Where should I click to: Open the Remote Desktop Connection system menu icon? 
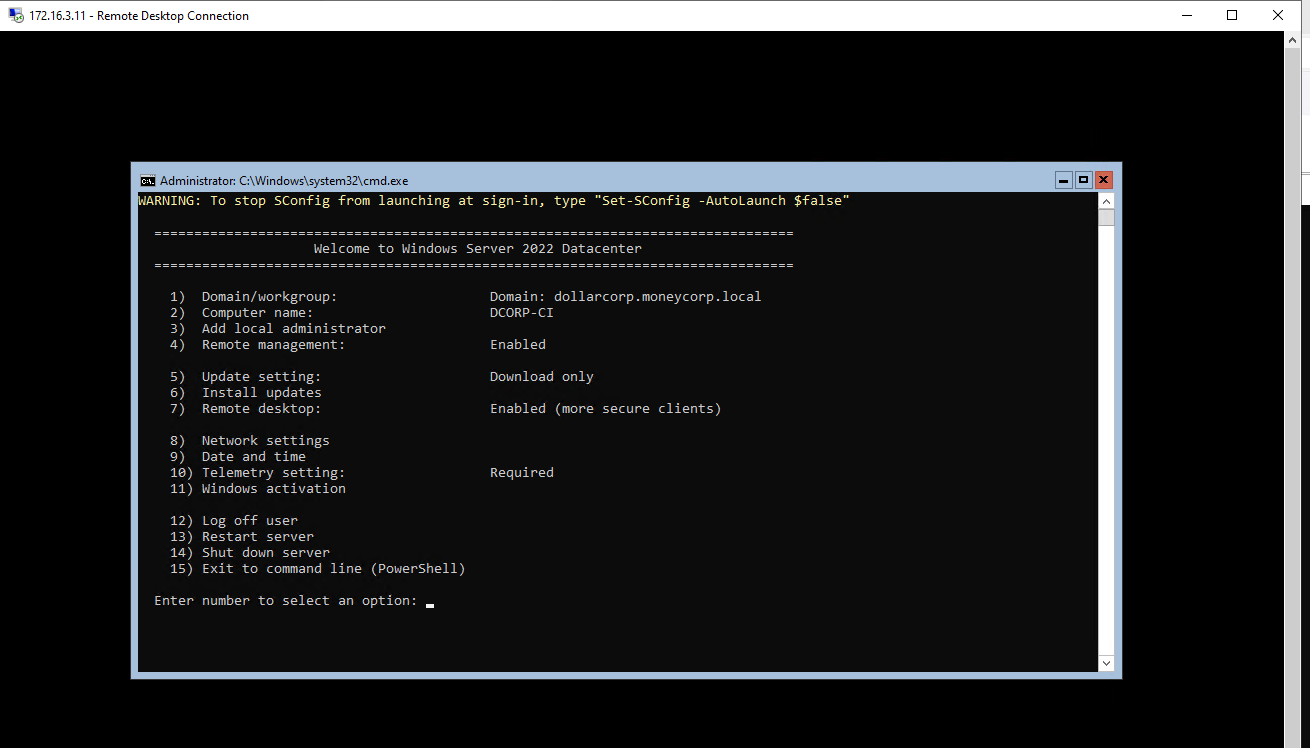(x=15, y=15)
